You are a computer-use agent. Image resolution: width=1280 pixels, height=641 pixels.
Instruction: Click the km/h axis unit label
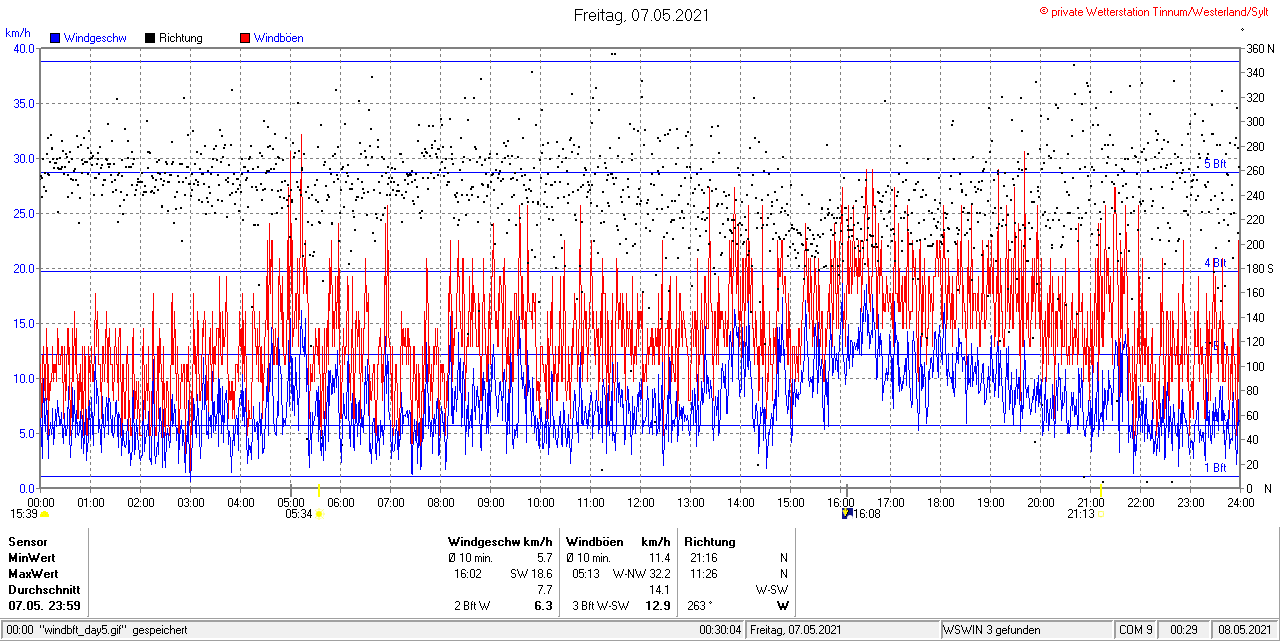[x=18, y=33]
